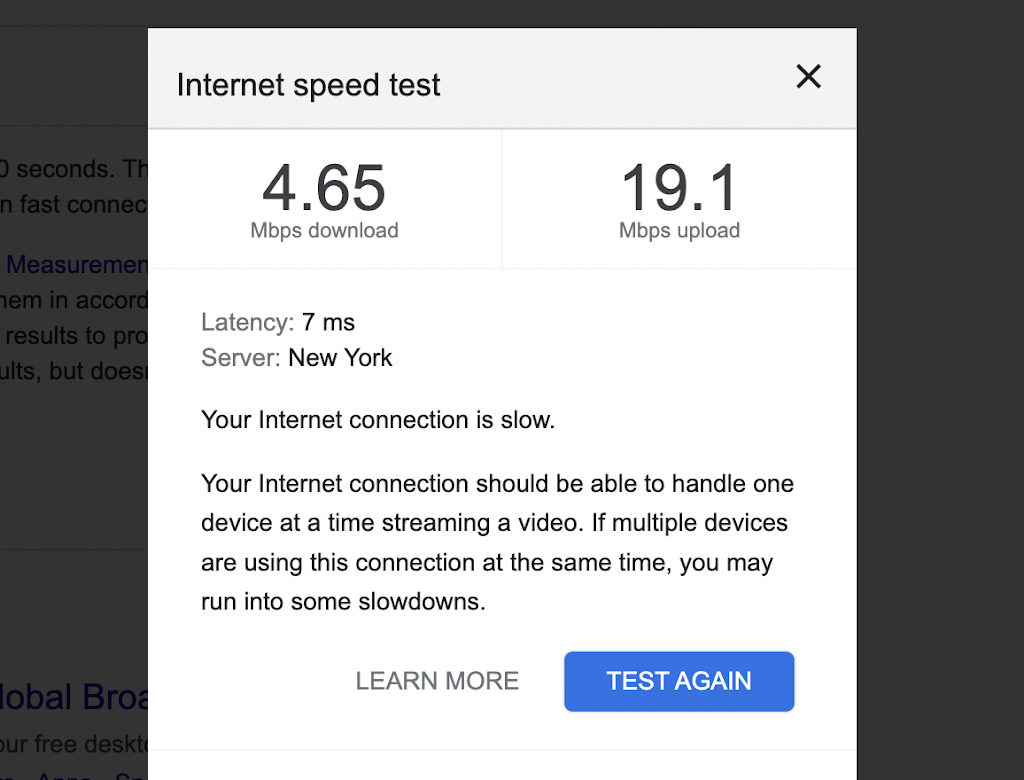Select the 19.1 upload speed value

[679, 187]
